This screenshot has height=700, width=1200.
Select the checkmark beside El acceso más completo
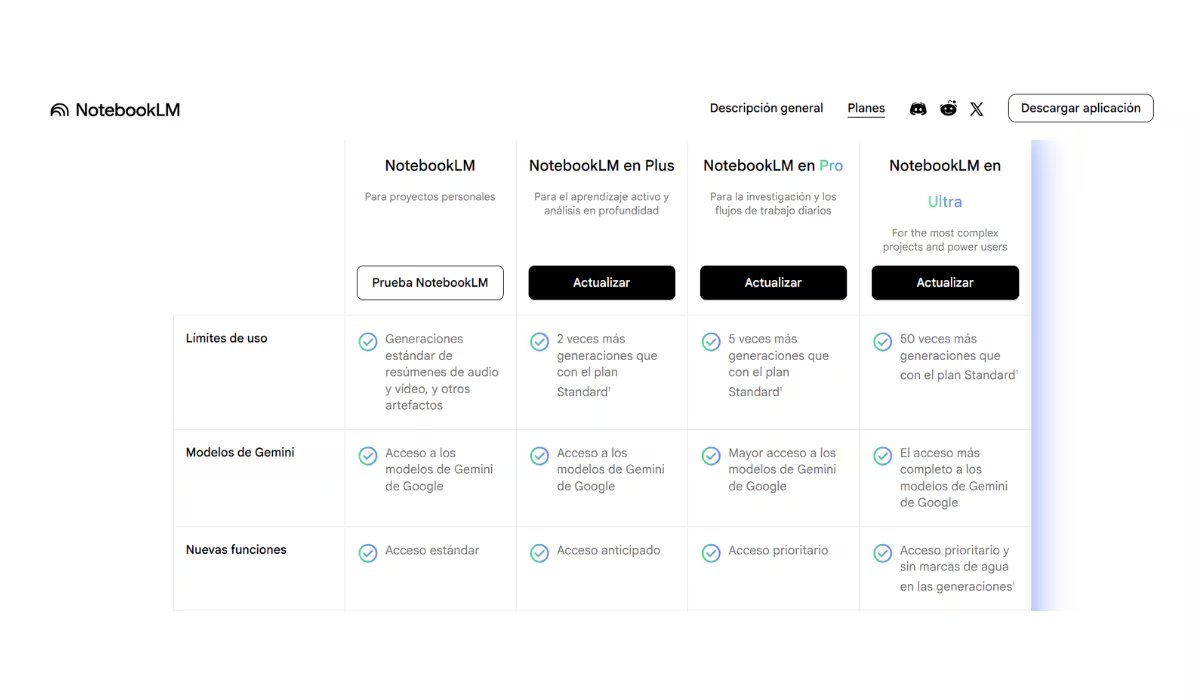point(883,455)
